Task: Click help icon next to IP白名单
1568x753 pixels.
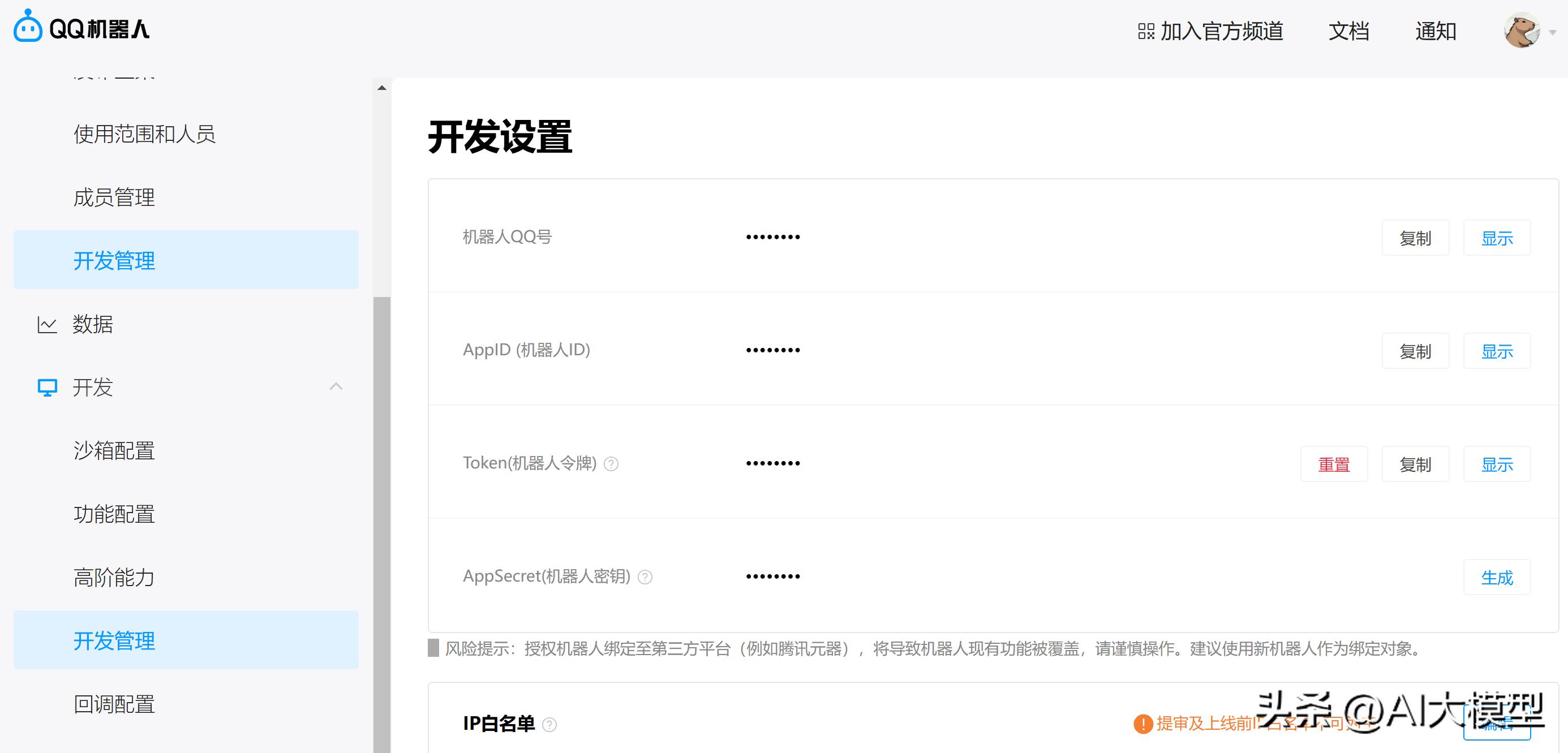Action: tap(549, 724)
